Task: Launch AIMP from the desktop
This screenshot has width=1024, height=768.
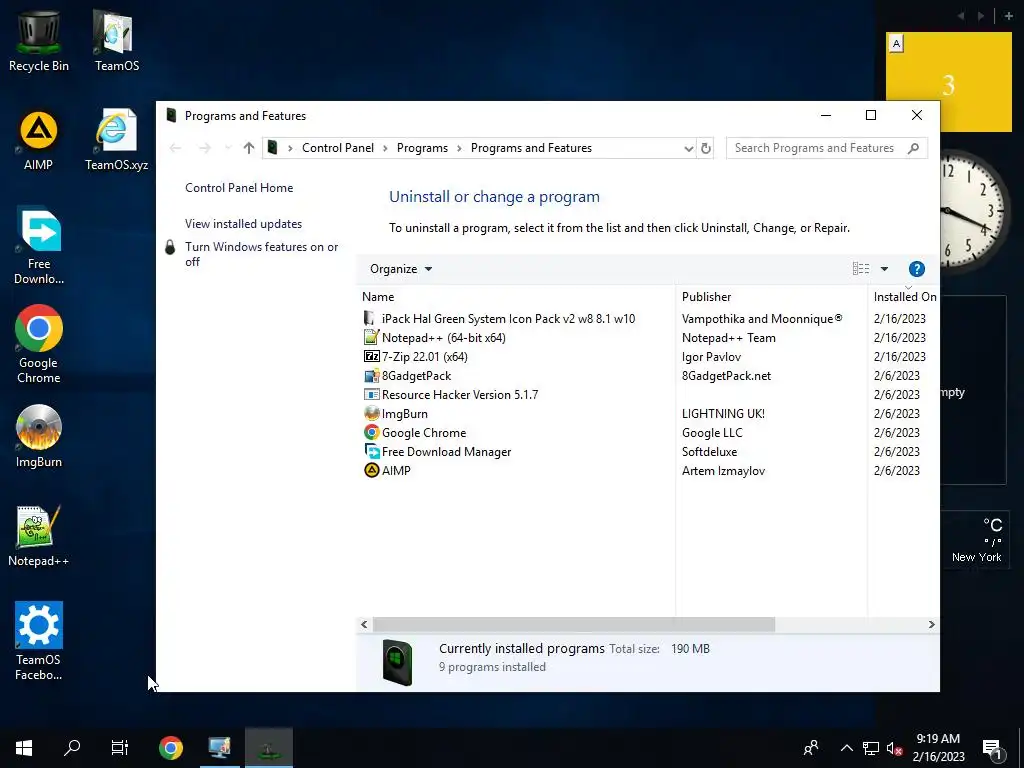Action: [x=39, y=140]
